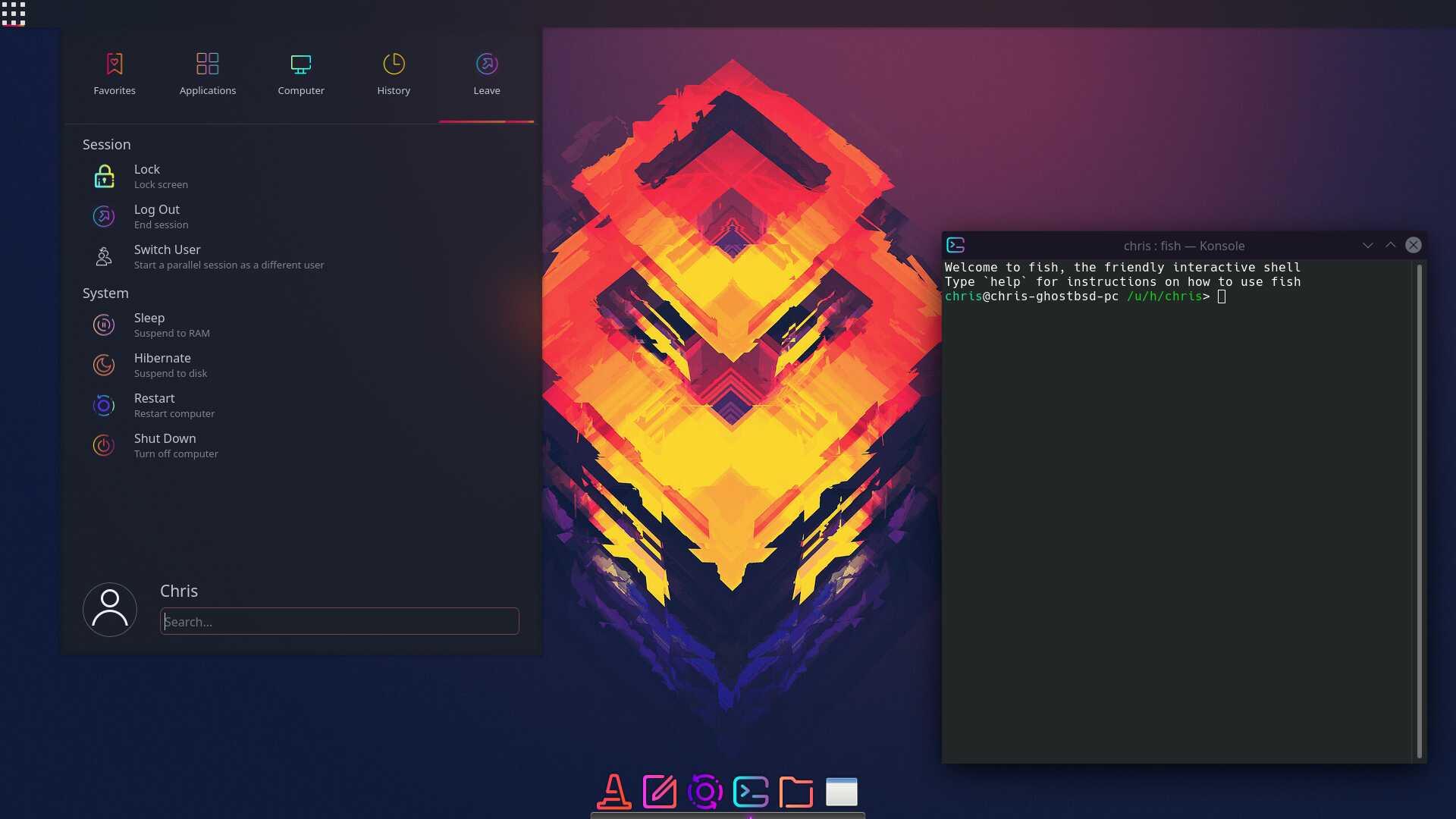Screen dimensions: 1456x819
Task: Switch to the History tab
Action: click(x=394, y=75)
